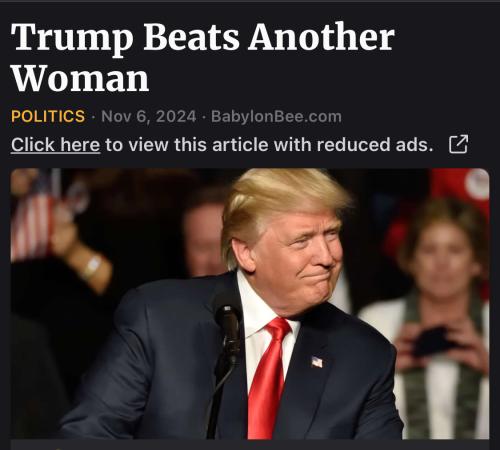Click the red tie in the photo
This screenshot has height=450, width=500.
(269, 378)
